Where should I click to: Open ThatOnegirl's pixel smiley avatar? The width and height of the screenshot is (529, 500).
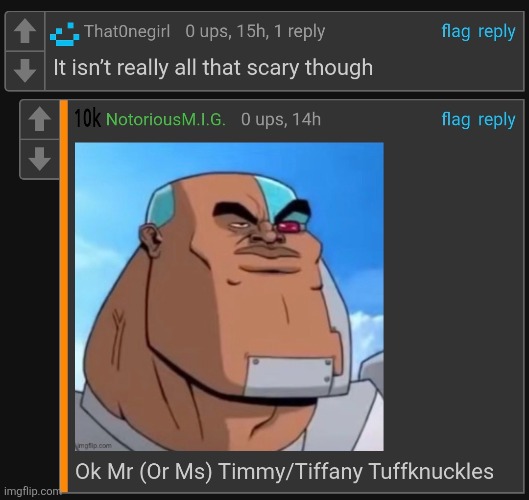tap(64, 34)
